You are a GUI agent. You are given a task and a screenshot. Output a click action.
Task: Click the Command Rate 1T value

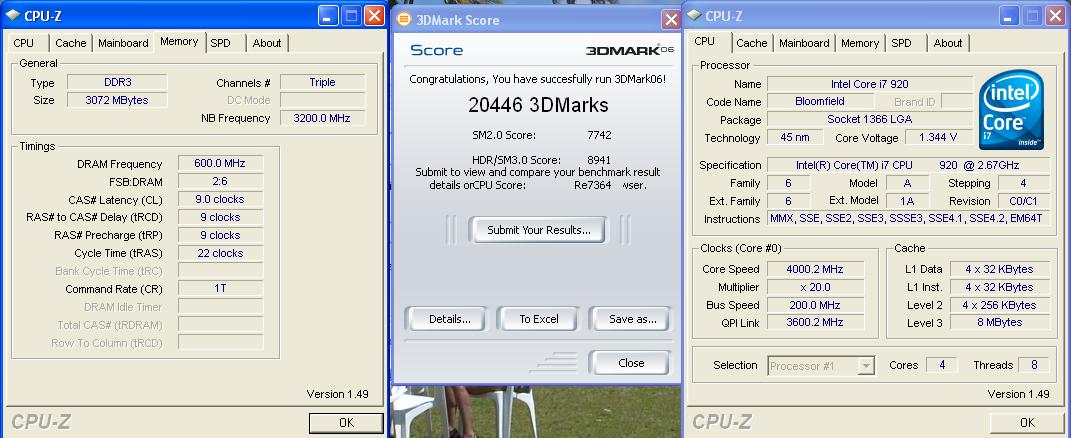tap(220, 289)
